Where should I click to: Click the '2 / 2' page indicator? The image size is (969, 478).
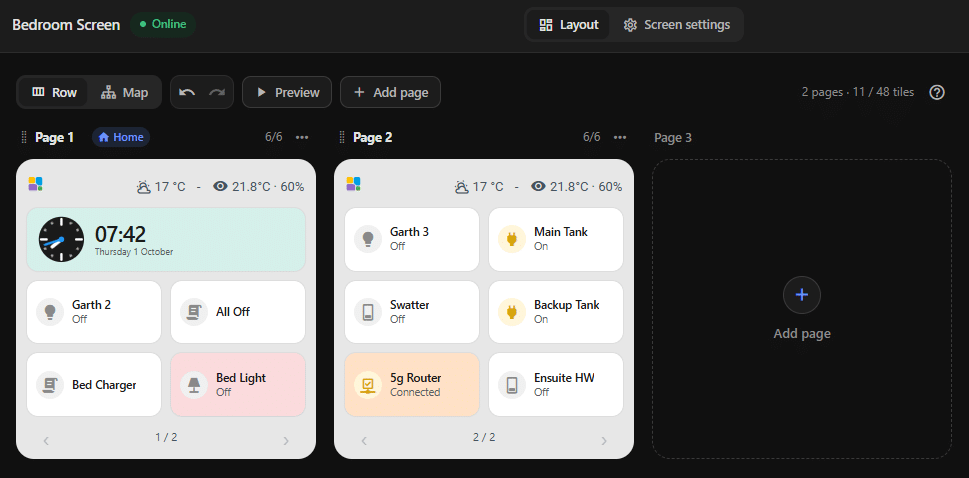(x=484, y=437)
